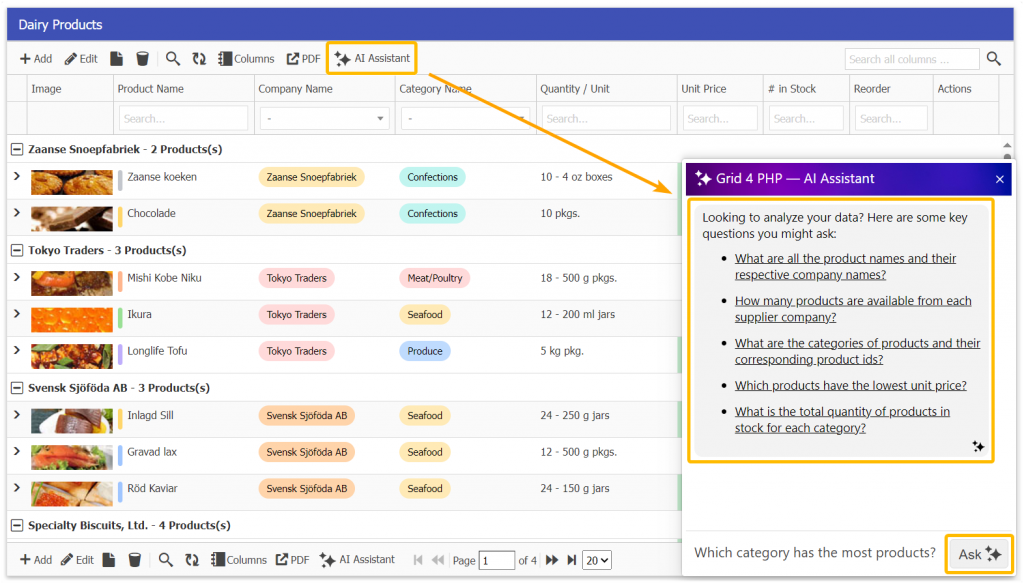Jump to last page in bottom pager
The height and width of the screenshot is (584, 1024).
tap(572, 560)
